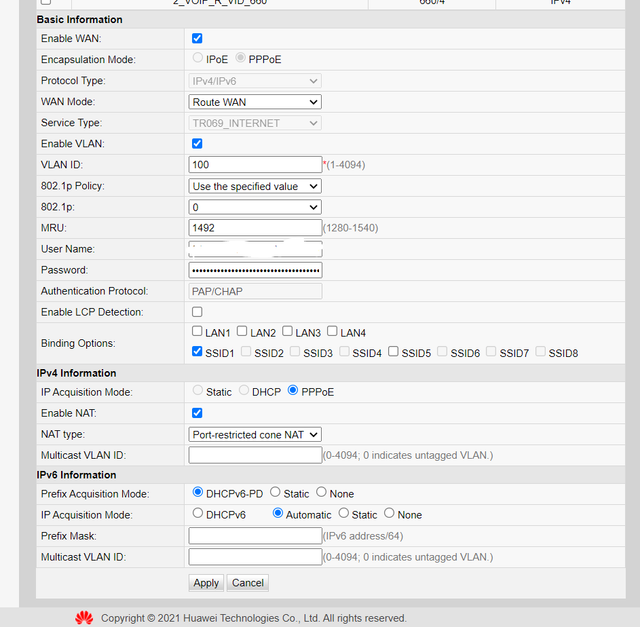
Task: Select IPoE encapsulation mode
Action: pyautogui.click(x=198, y=58)
